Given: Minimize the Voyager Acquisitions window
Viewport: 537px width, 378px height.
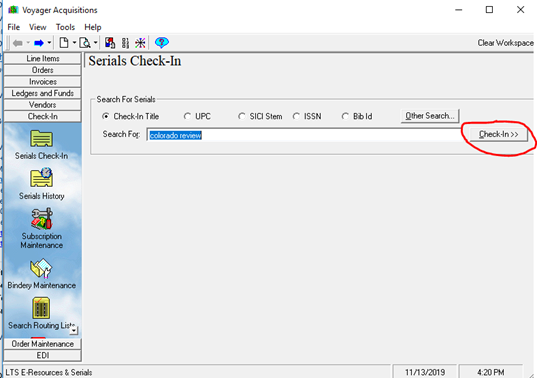Looking at the screenshot, I should [x=458, y=10].
